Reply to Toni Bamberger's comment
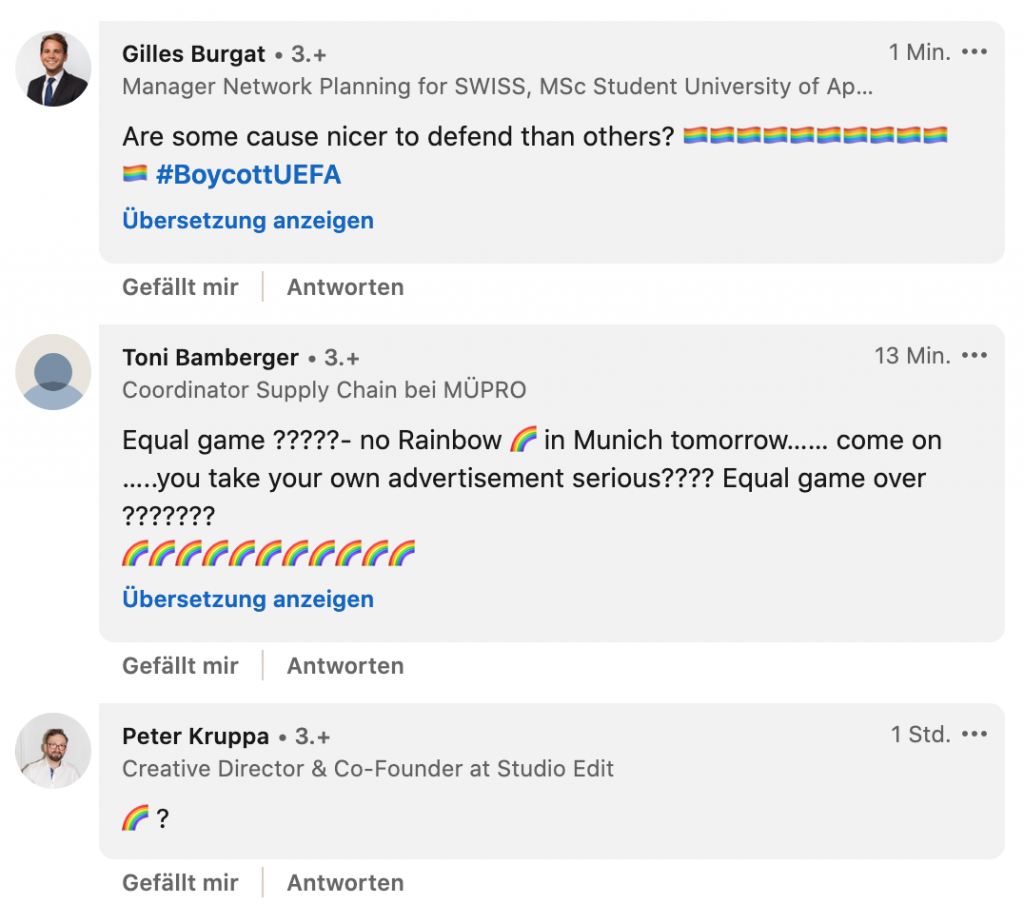The width and height of the screenshot is (1024, 904). pyautogui.click(x=345, y=666)
